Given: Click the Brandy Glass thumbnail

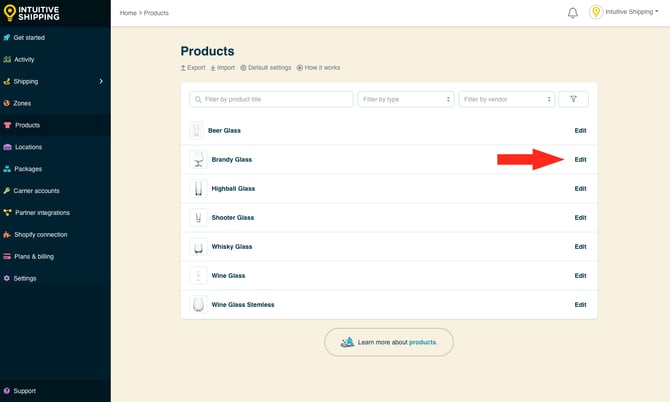Looking at the screenshot, I should coord(198,159).
